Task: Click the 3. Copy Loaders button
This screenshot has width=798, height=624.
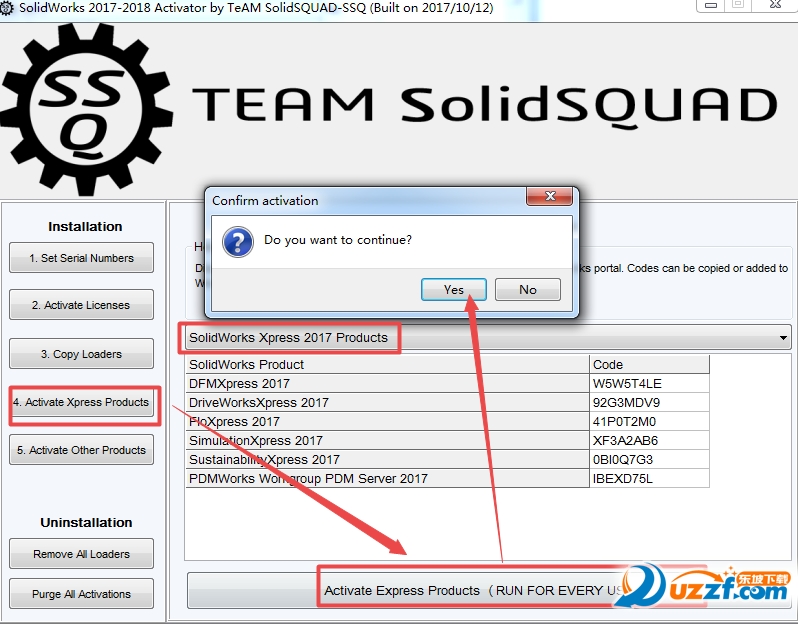Action: [81, 354]
